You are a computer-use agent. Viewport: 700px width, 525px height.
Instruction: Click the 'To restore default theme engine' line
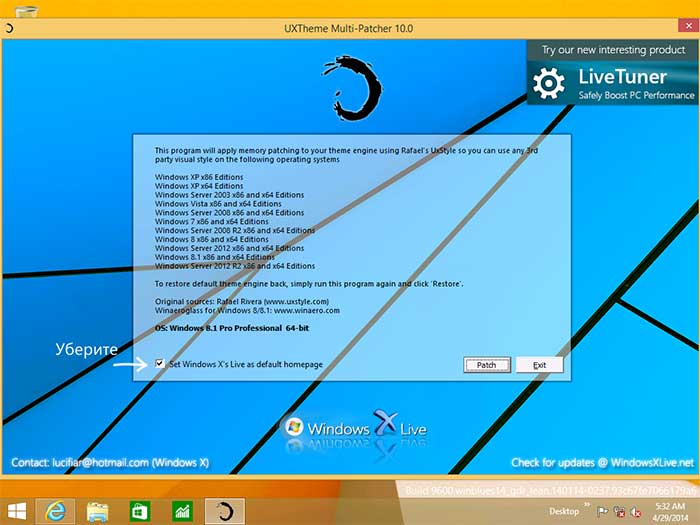pos(309,284)
